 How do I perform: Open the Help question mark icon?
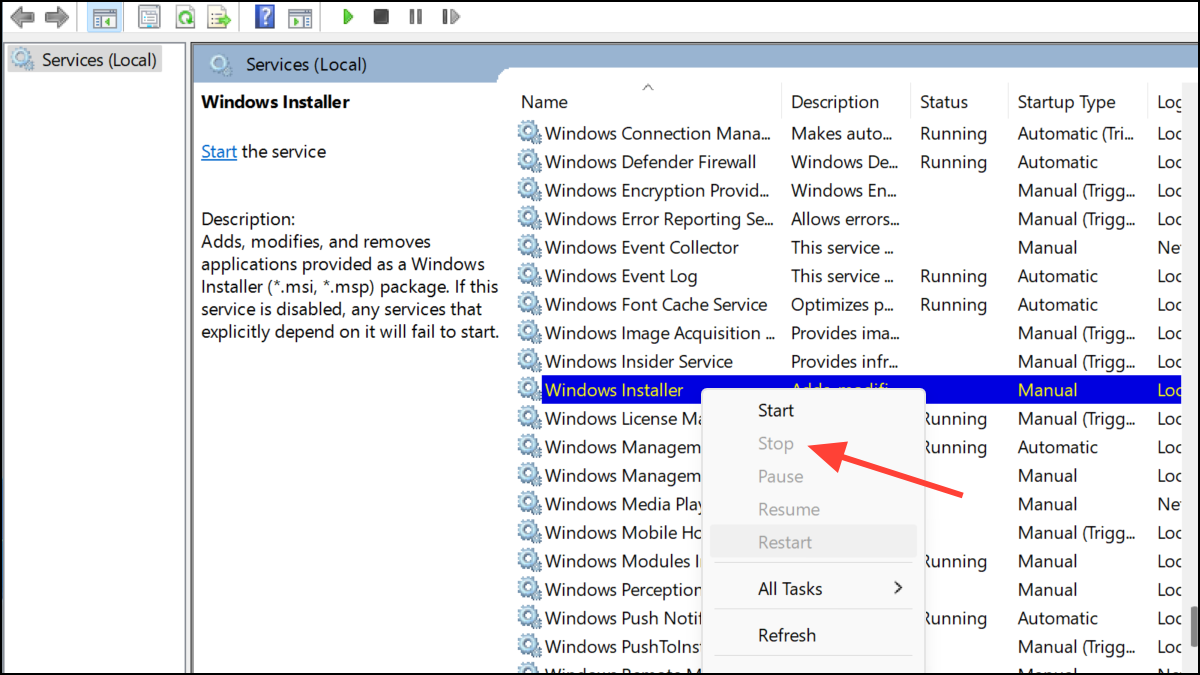(265, 17)
